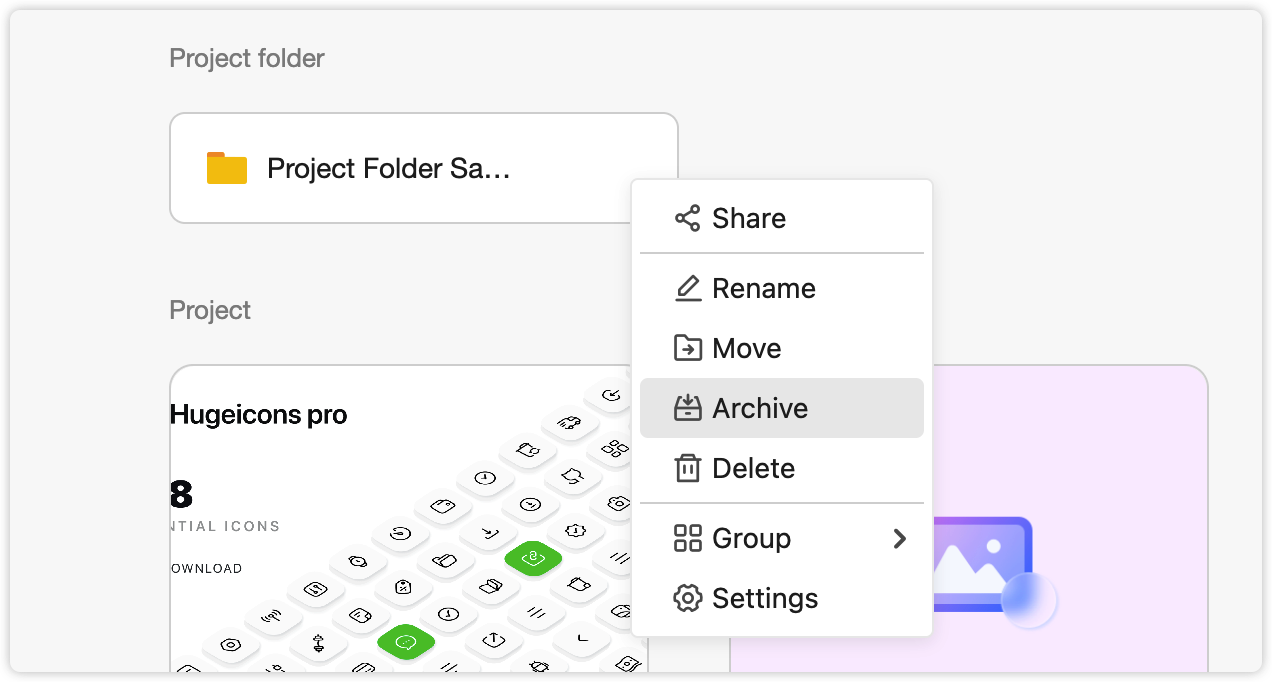Click the Delete trash can icon
This screenshot has width=1272, height=682.
coord(687,468)
